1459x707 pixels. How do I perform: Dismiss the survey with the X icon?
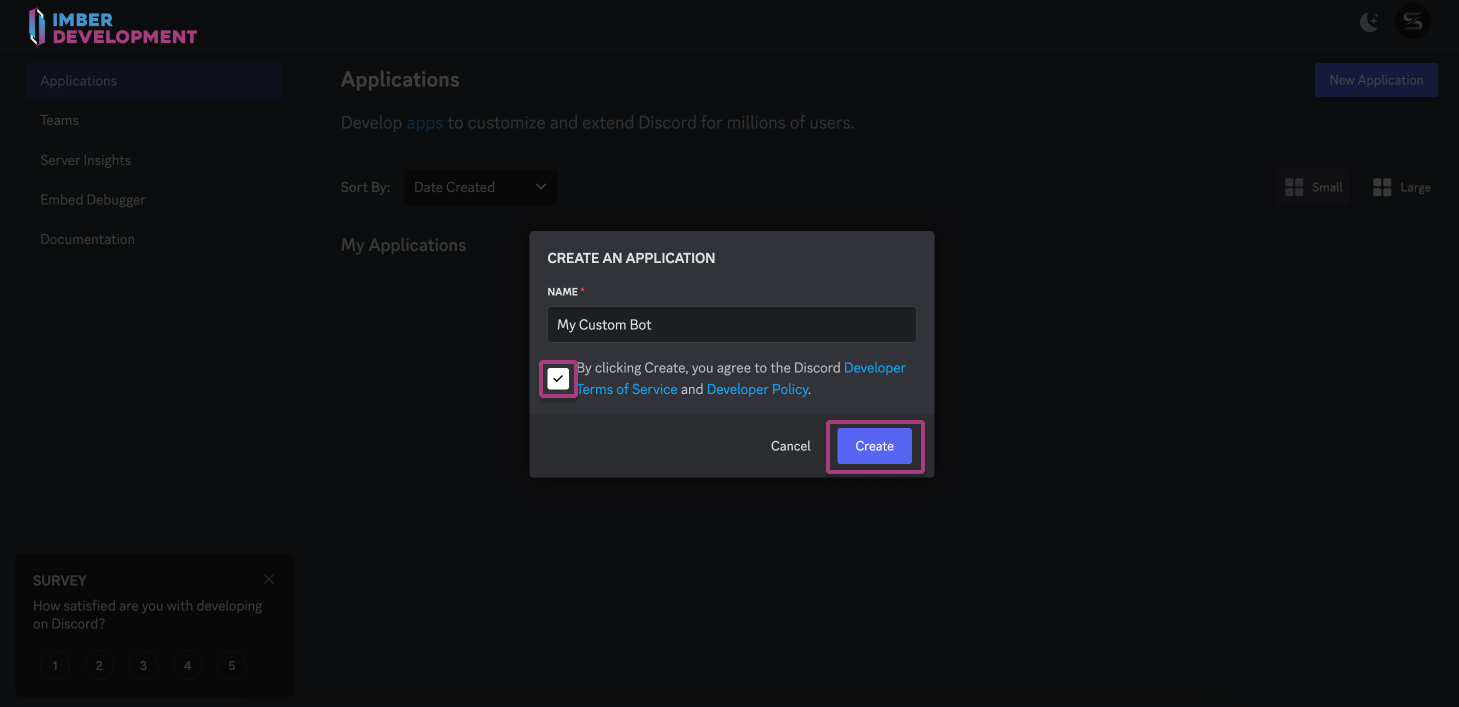coord(269,579)
